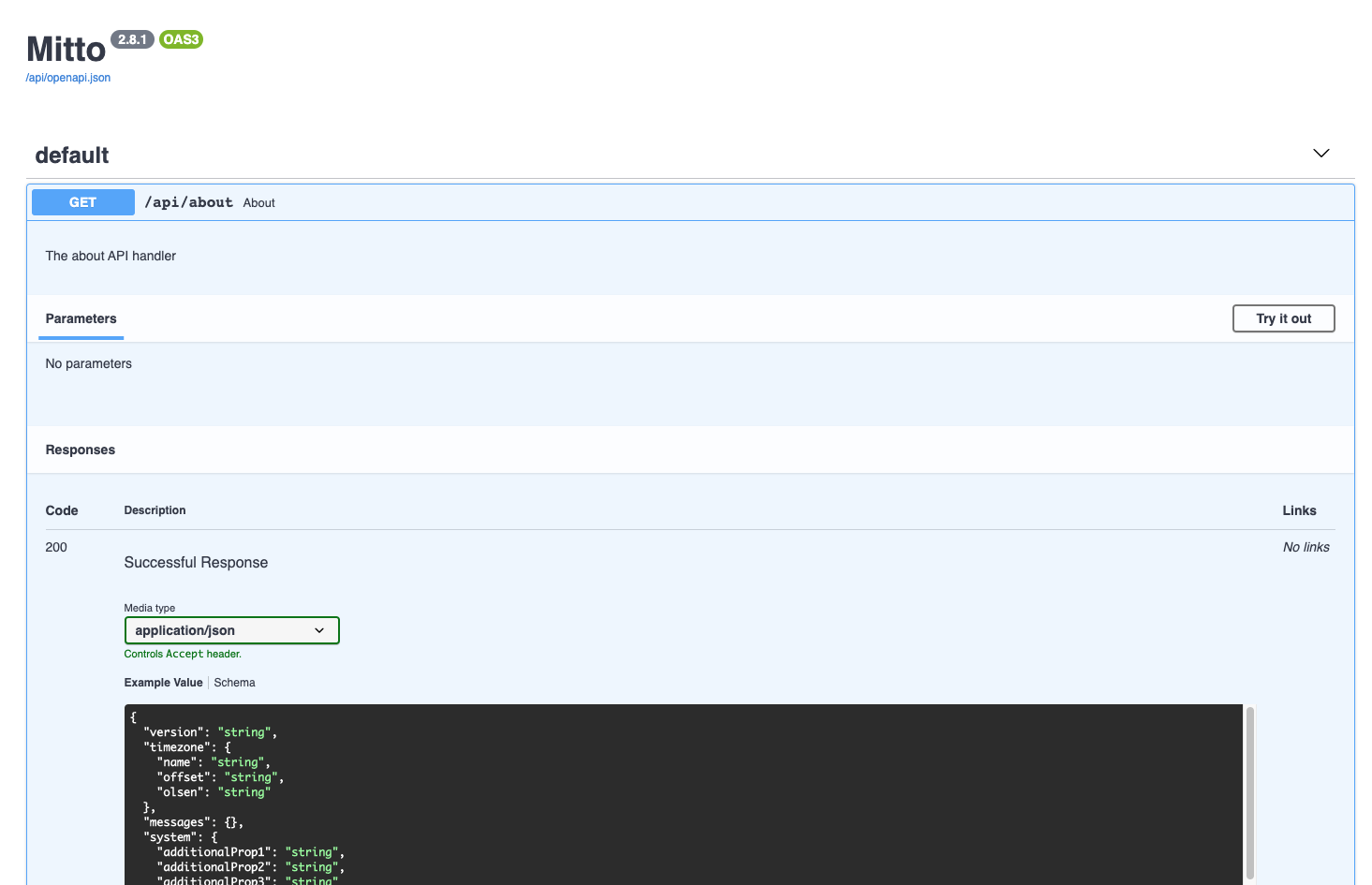This screenshot has width=1372, height=885.
Task: Click the OAS3 badge
Action: click(181, 39)
